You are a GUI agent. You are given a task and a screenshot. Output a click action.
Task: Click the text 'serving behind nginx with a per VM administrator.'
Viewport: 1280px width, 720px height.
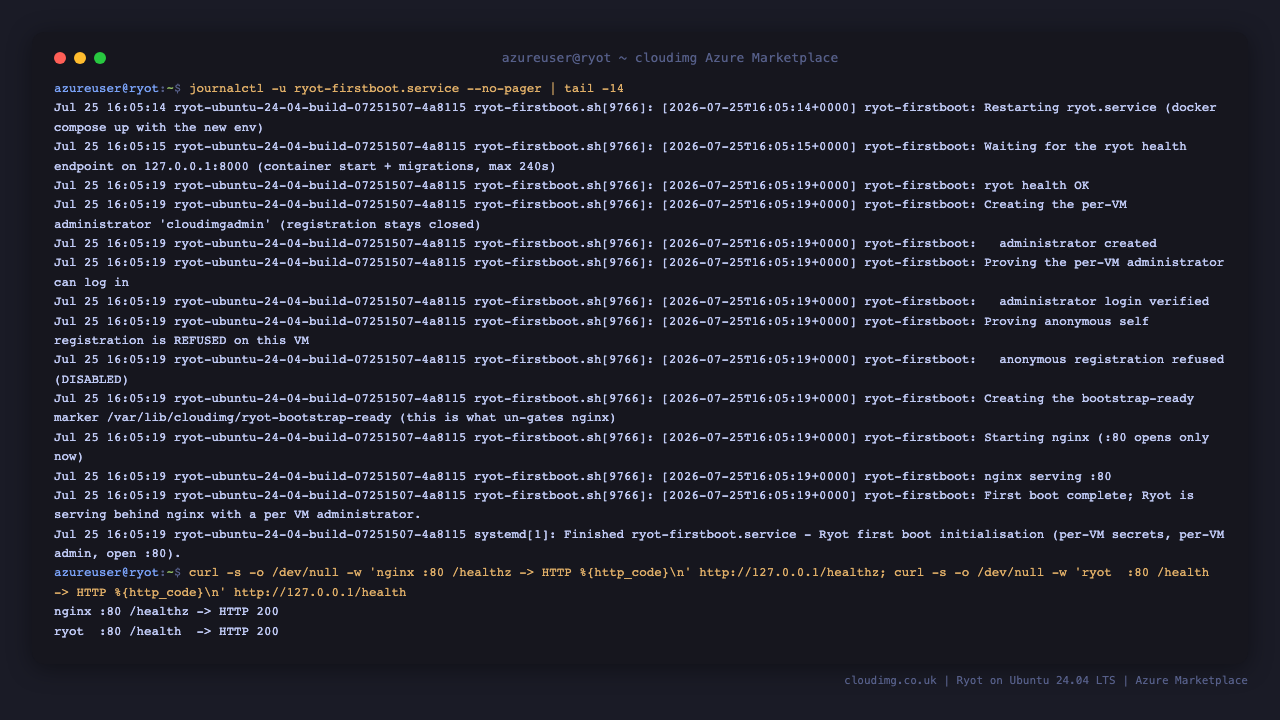pos(237,515)
